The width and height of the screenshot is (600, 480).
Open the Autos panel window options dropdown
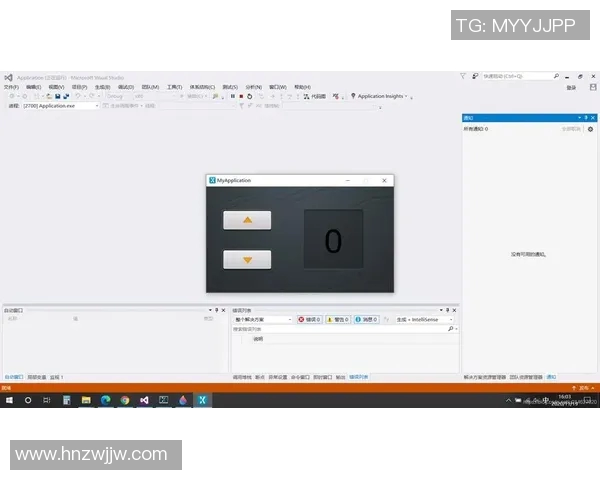click(210, 310)
